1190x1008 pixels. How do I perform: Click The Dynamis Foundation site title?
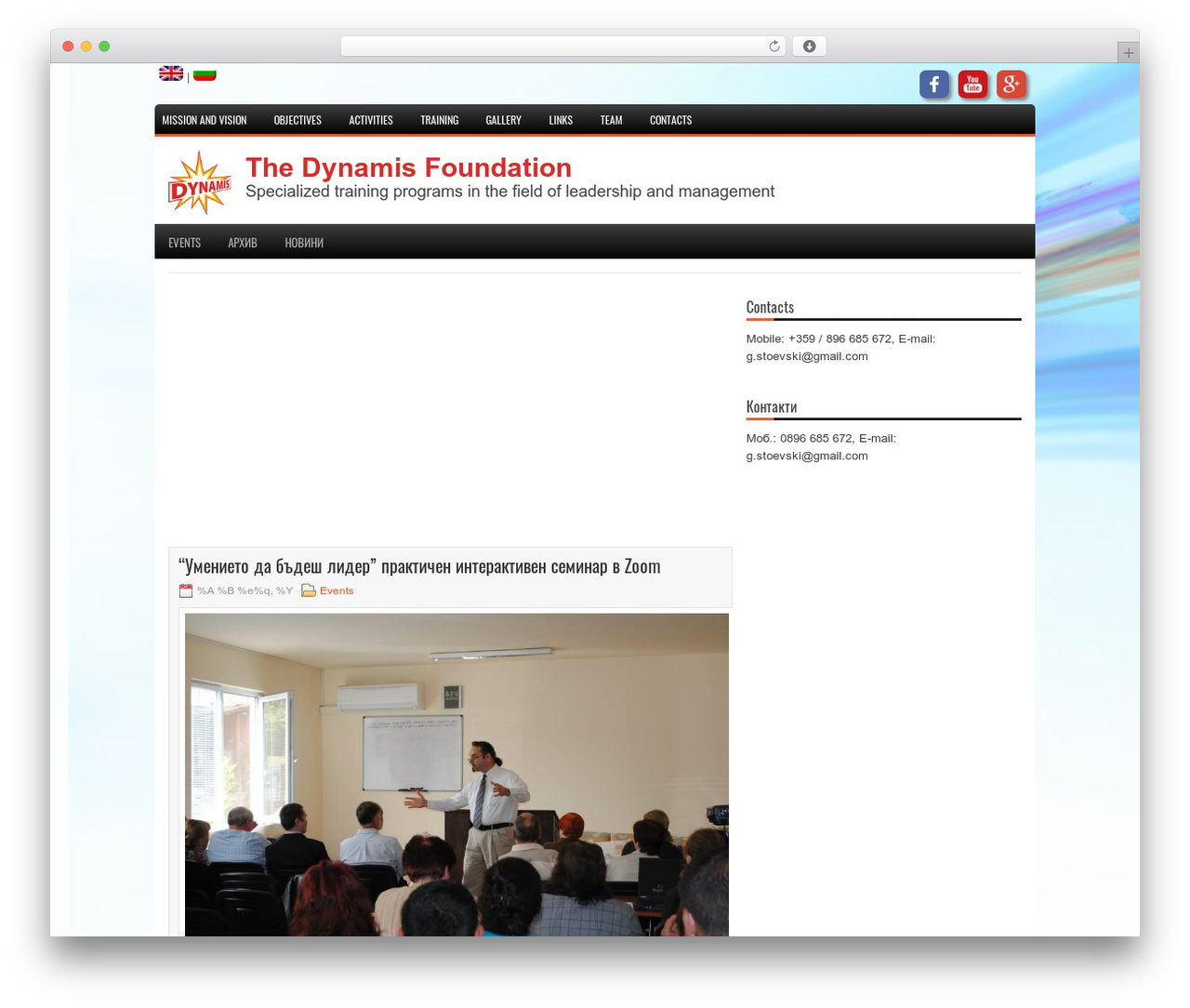(x=408, y=167)
